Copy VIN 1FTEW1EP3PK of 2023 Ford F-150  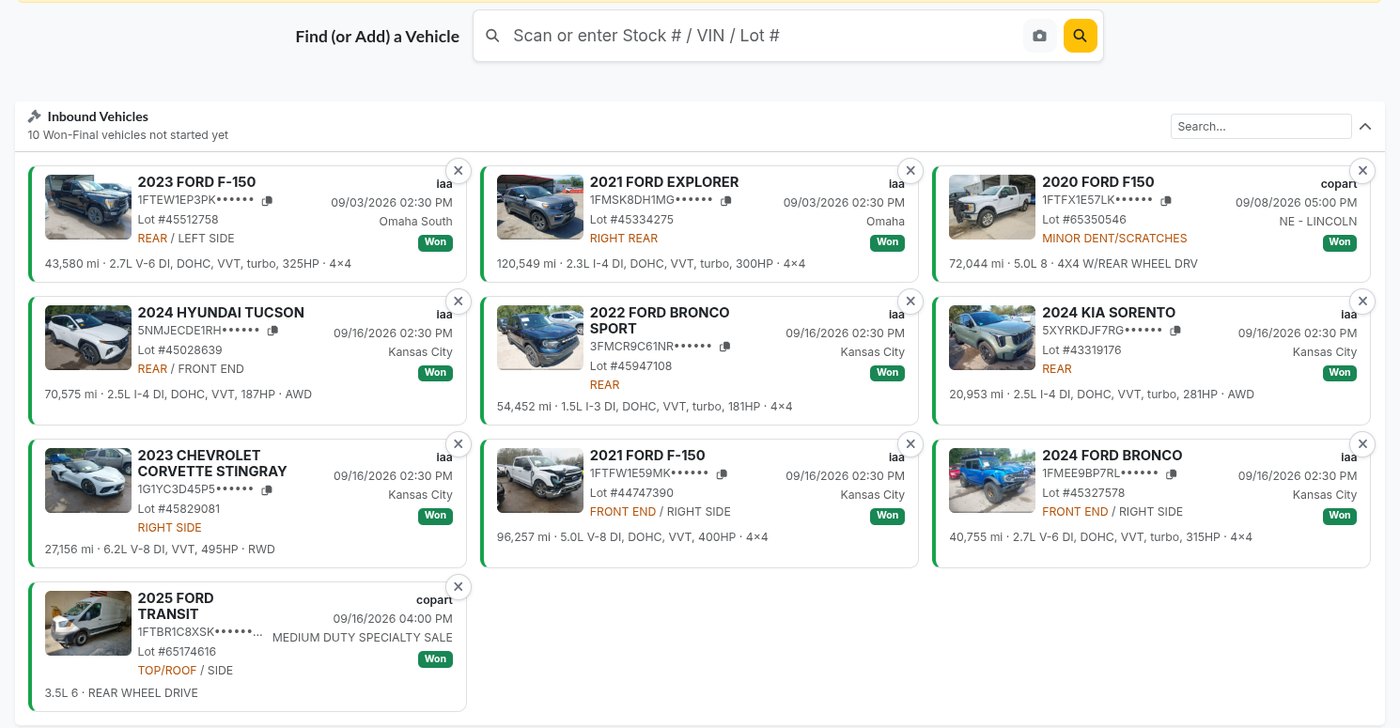point(267,201)
